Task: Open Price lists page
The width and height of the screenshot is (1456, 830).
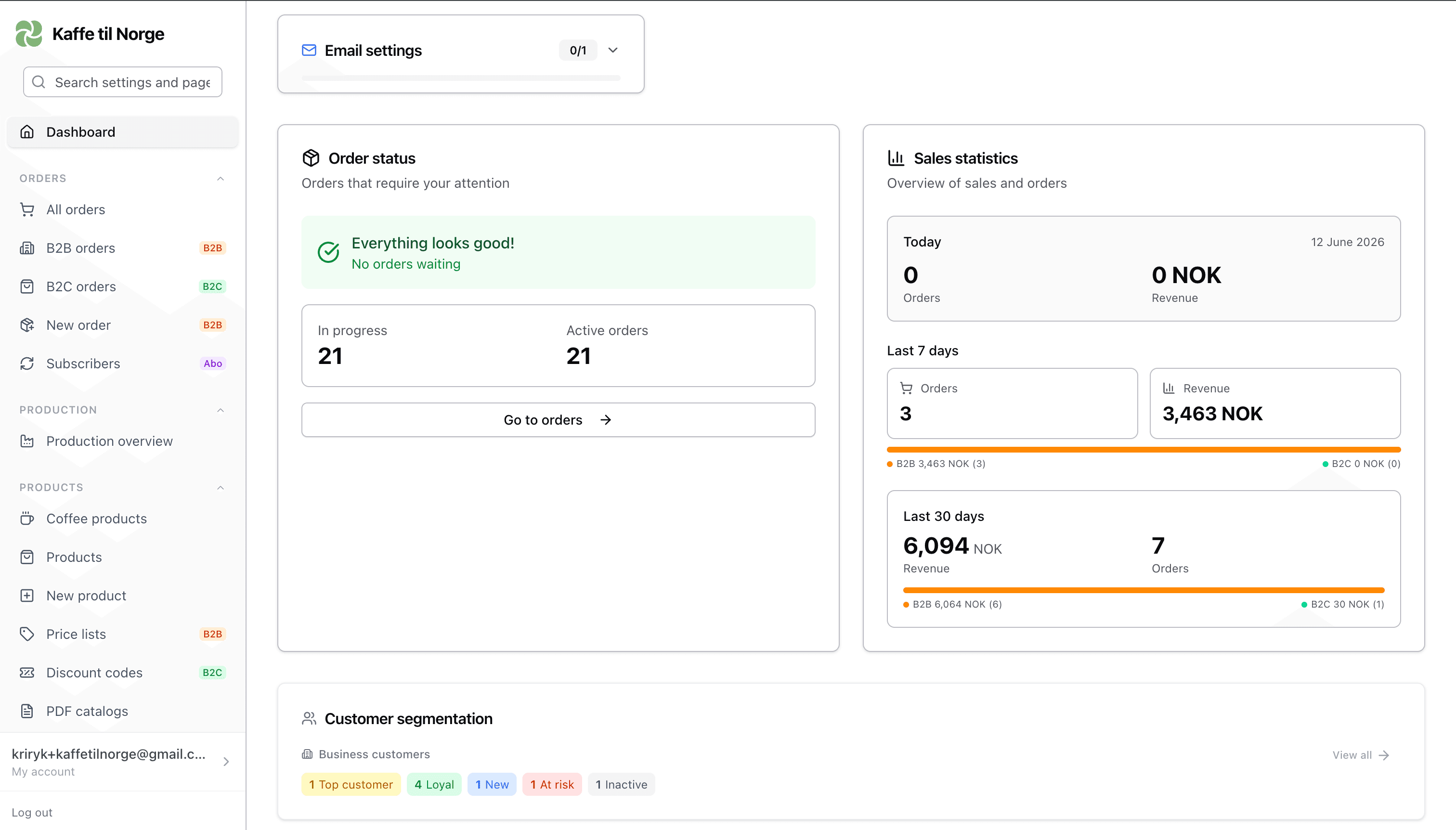Action: 123,634
